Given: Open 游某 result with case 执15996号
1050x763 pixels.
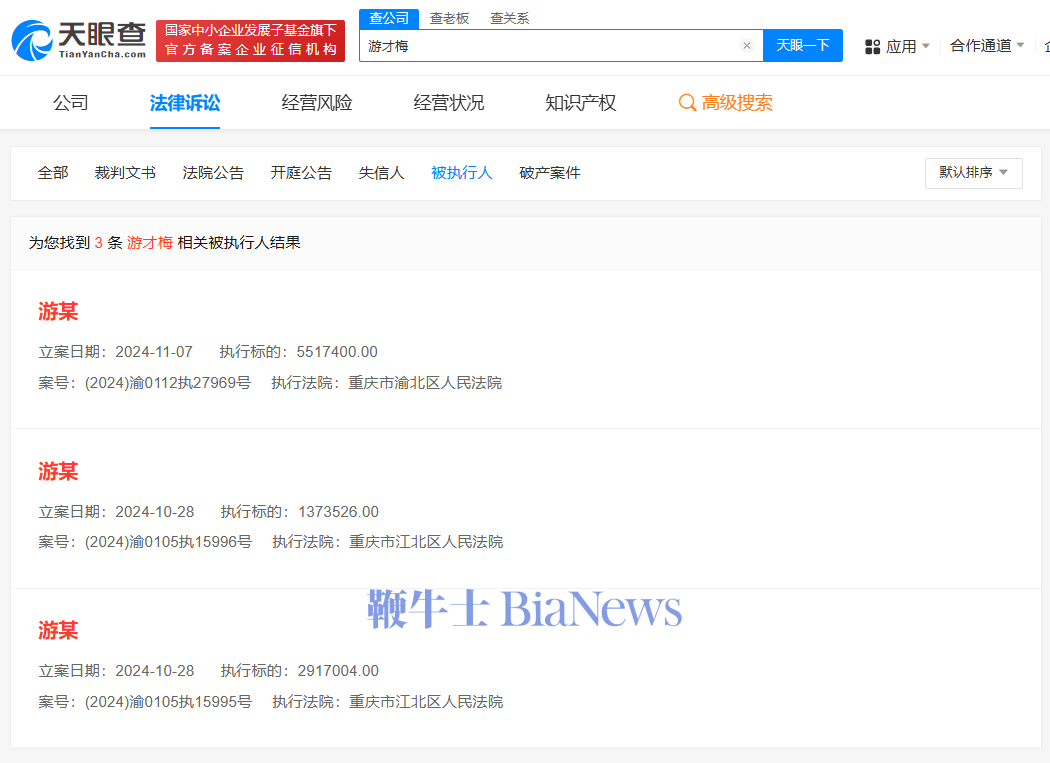Looking at the screenshot, I should click(58, 472).
